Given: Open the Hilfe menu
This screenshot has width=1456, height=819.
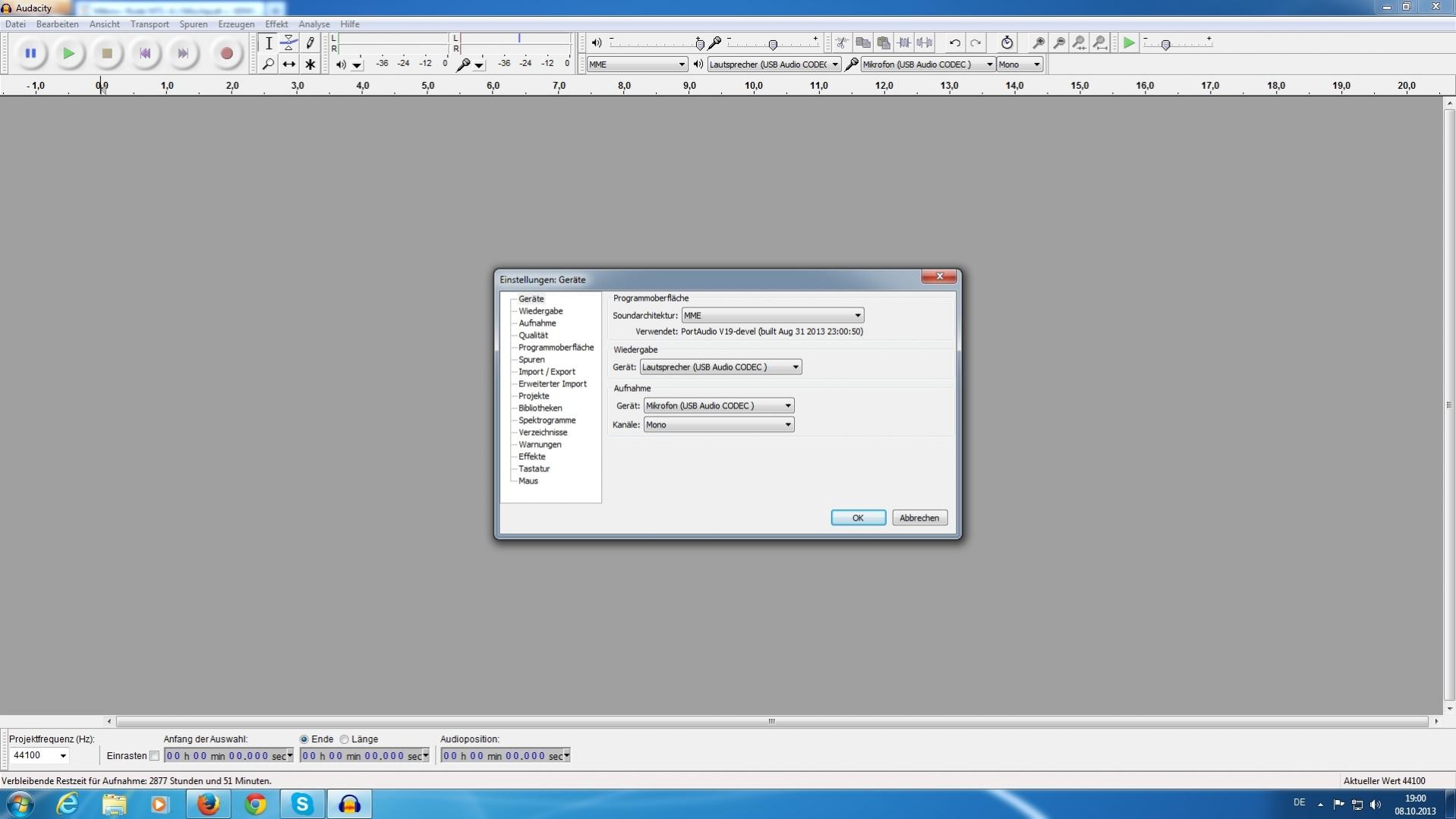Looking at the screenshot, I should (x=349, y=24).
